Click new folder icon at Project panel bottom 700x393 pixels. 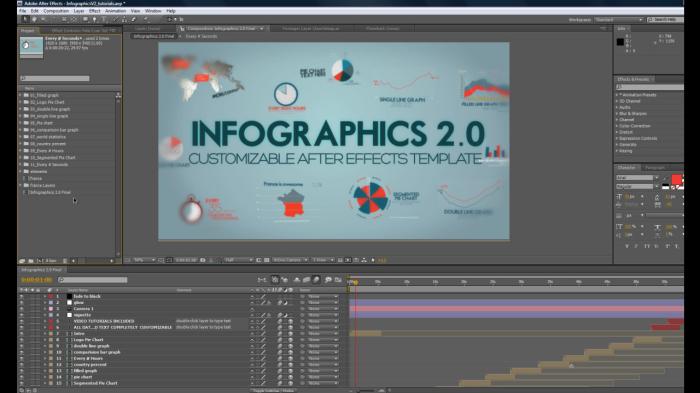tap(31, 261)
